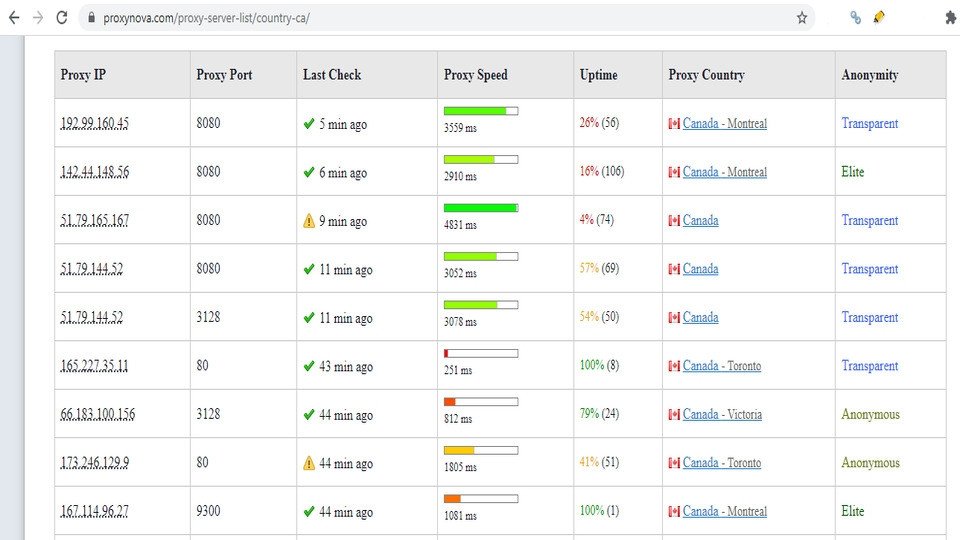Click the Canada - Toronto link for 165.227.35.11
Image resolution: width=960 pixels, height=540 pixels.
tap(721, 366)
